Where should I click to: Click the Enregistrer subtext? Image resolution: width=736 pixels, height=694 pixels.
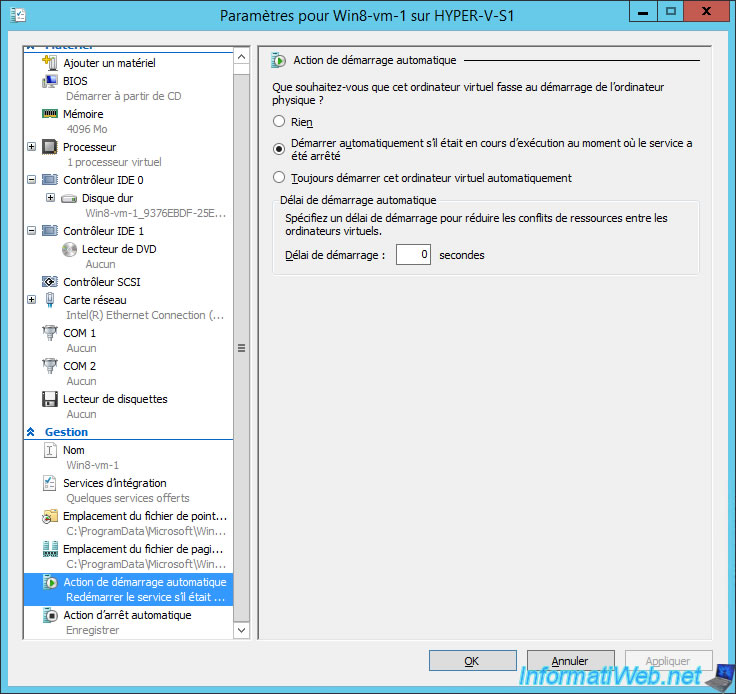92,630
